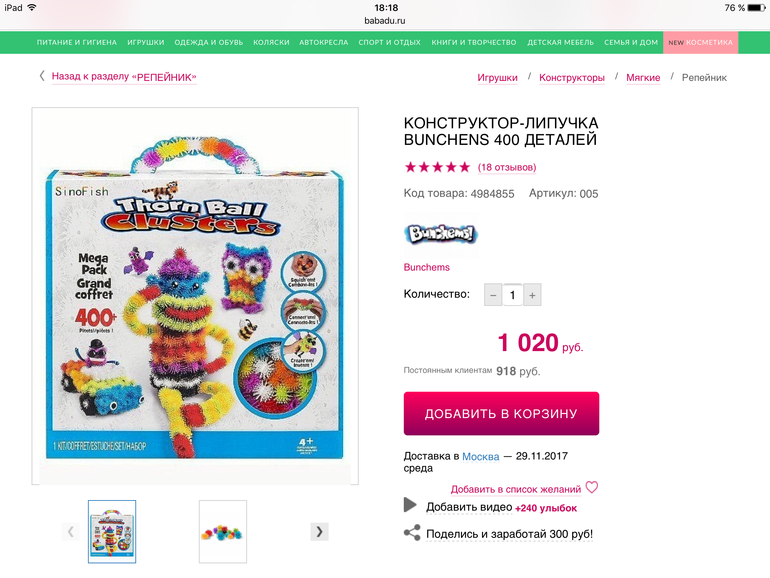Click the main product box image
770x578 pixels.
195,296
